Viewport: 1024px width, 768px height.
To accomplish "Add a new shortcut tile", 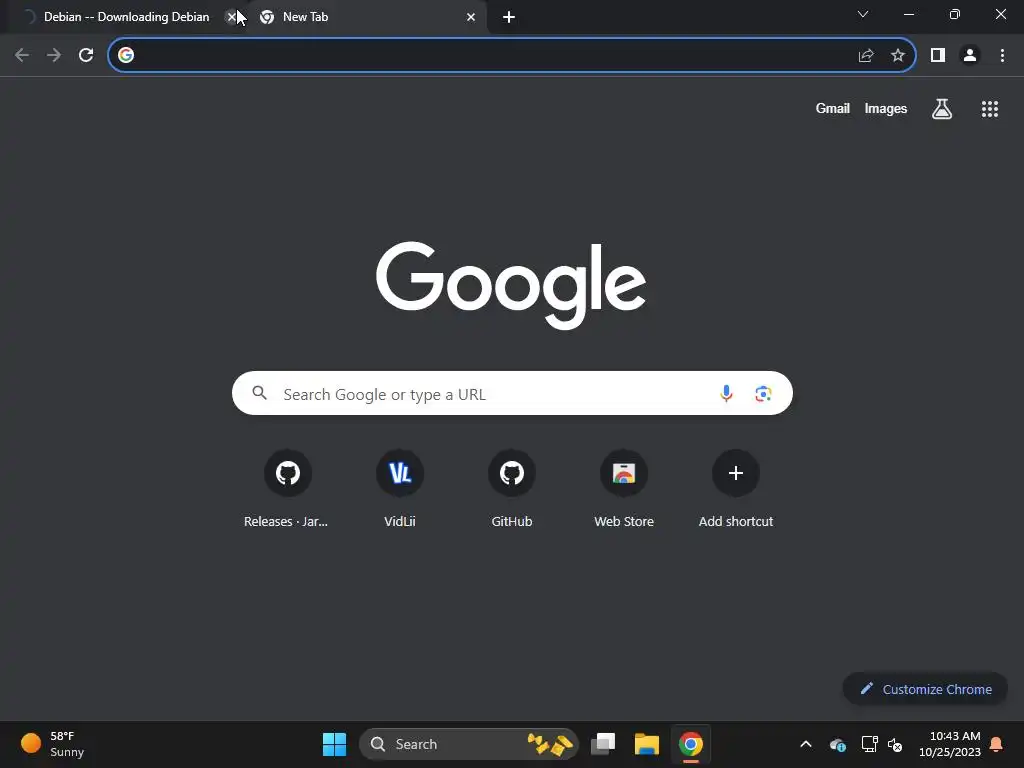I will 736,488.
